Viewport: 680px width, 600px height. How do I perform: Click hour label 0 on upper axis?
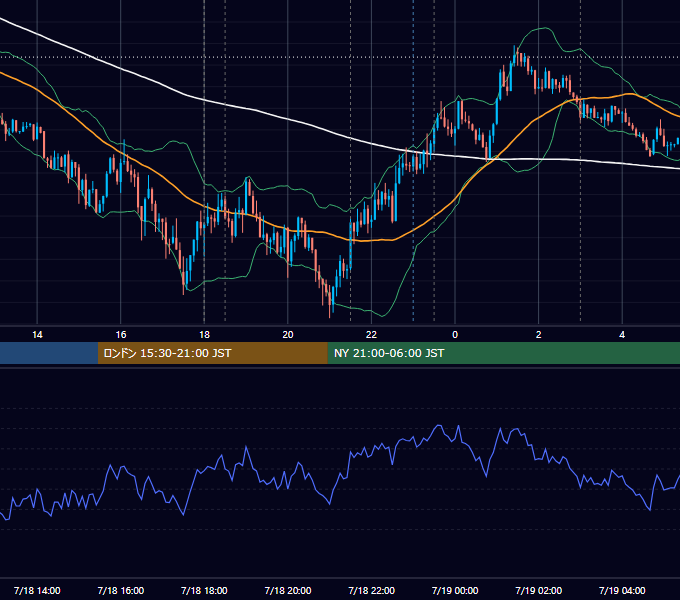(455, 334)
